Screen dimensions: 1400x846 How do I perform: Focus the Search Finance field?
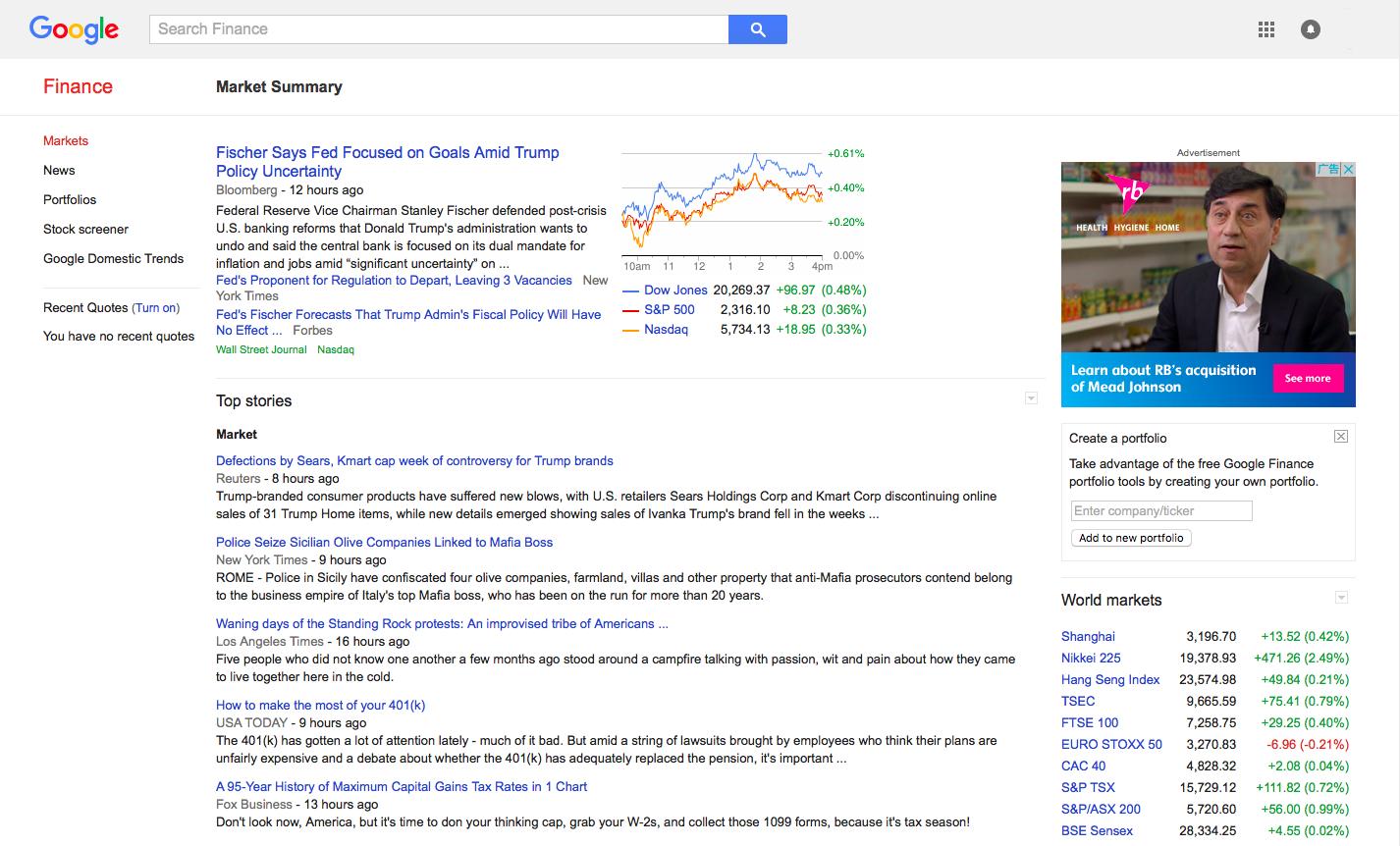coord(439,29)
